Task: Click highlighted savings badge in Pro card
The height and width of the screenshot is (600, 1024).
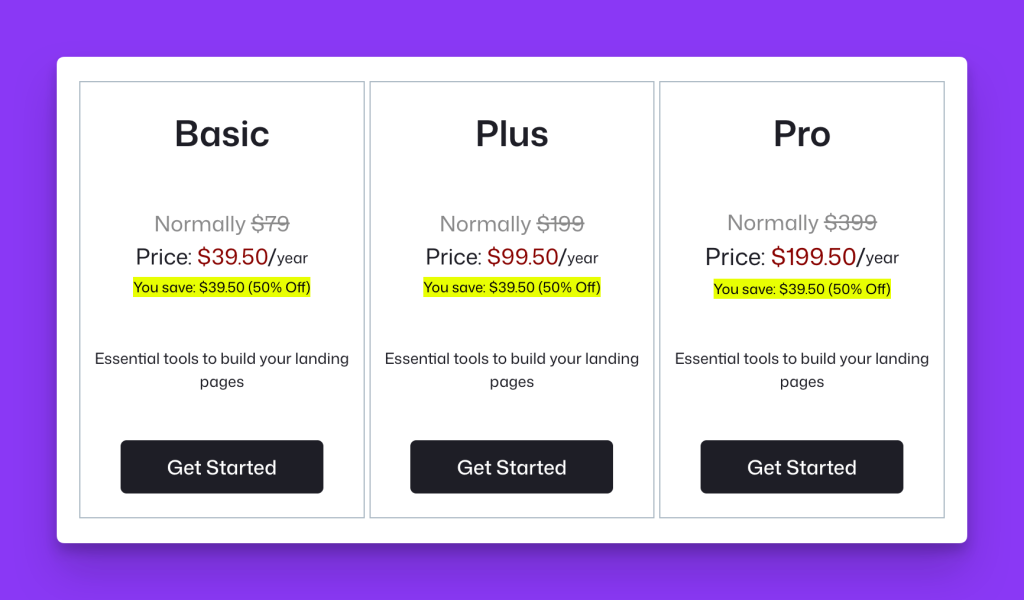Action: [802, 289]
